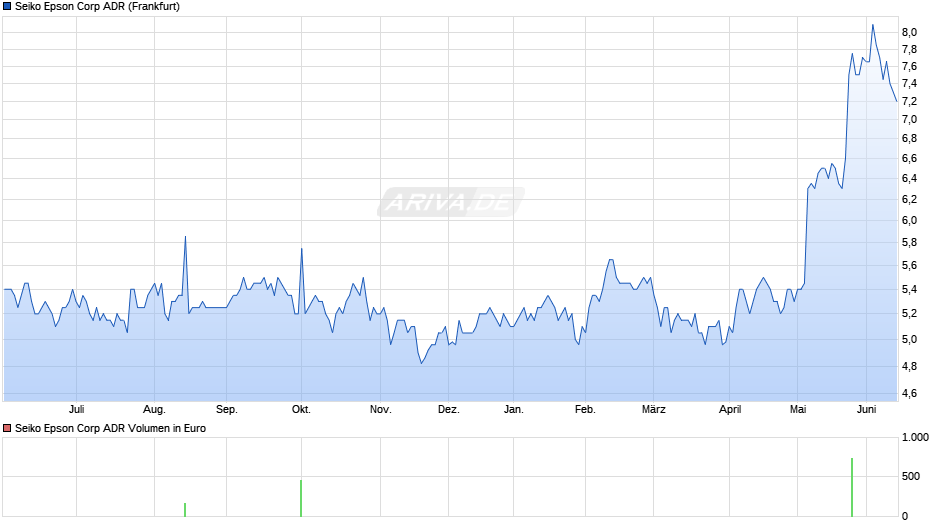This screenshot has height=526, width=940.
Task: Click the 6,6 price axis value
Action: click(909, 158)
